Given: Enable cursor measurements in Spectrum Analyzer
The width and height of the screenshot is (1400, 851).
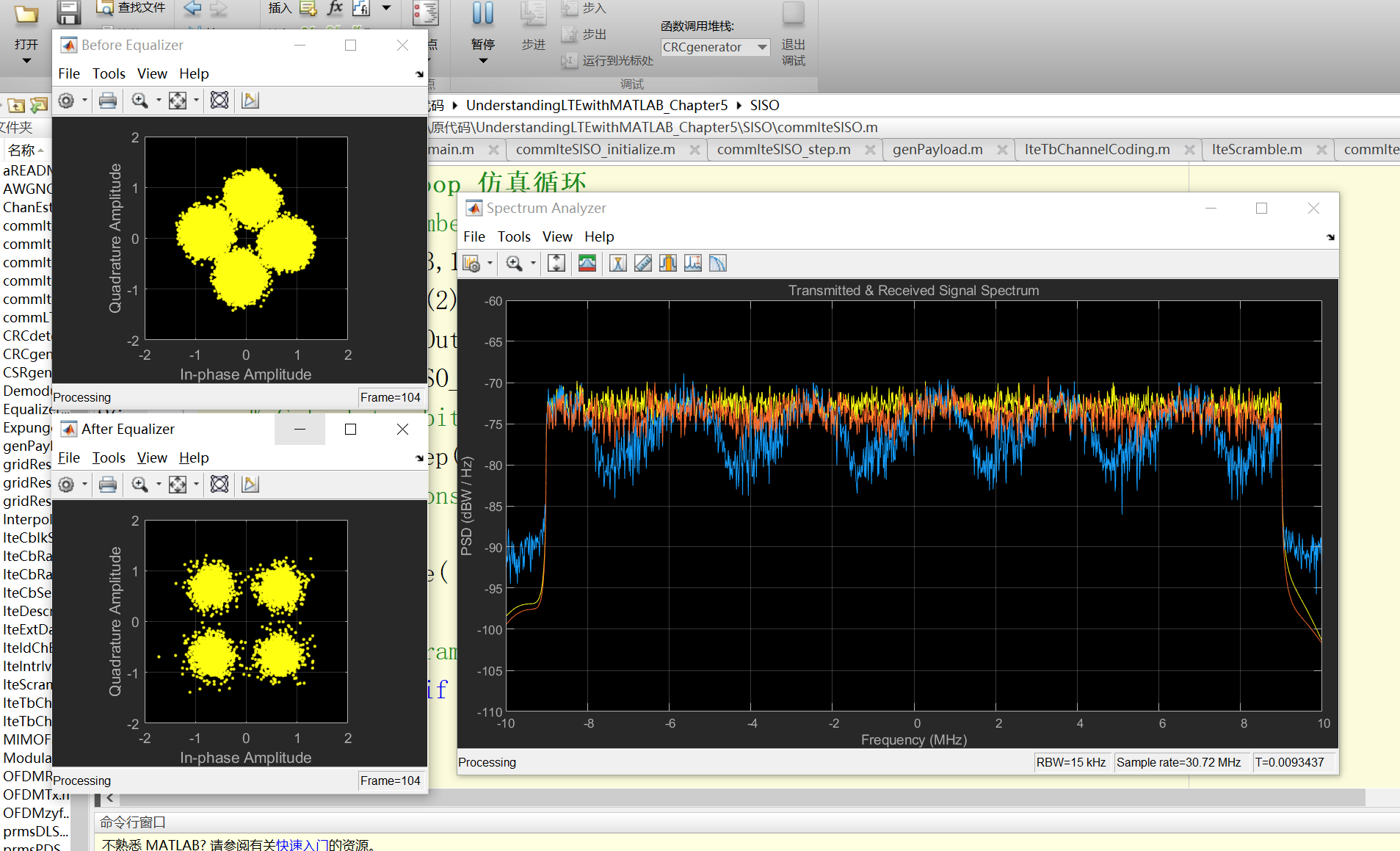Looking at the screenshot, I should coord(618,264).
